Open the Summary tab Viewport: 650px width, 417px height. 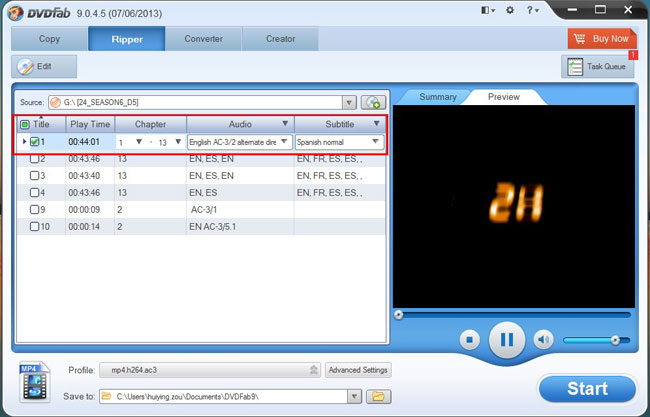[x=438, y=97]
